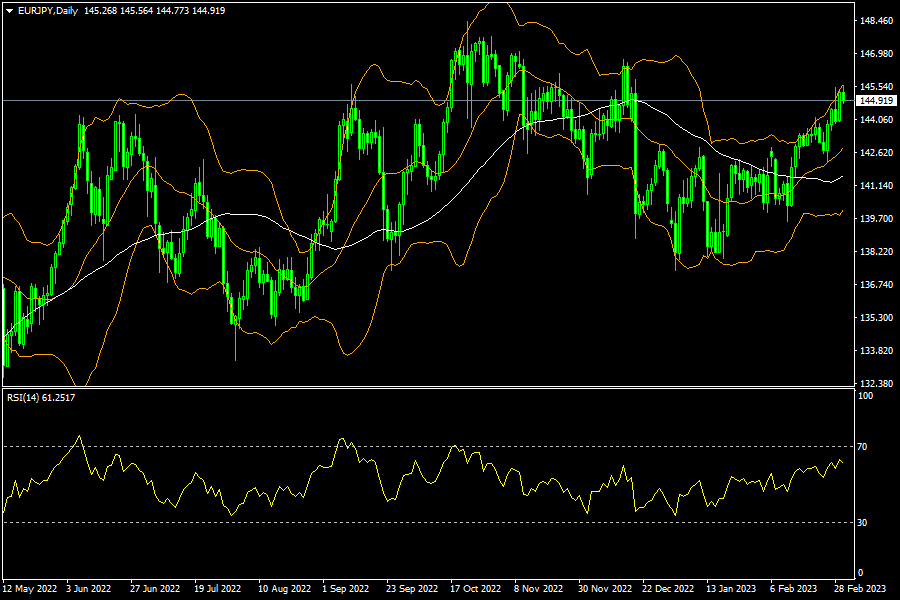900x600 pixels.
Task: Click the 30 Nov 2022 date label
Action: (x=604, y=589)
